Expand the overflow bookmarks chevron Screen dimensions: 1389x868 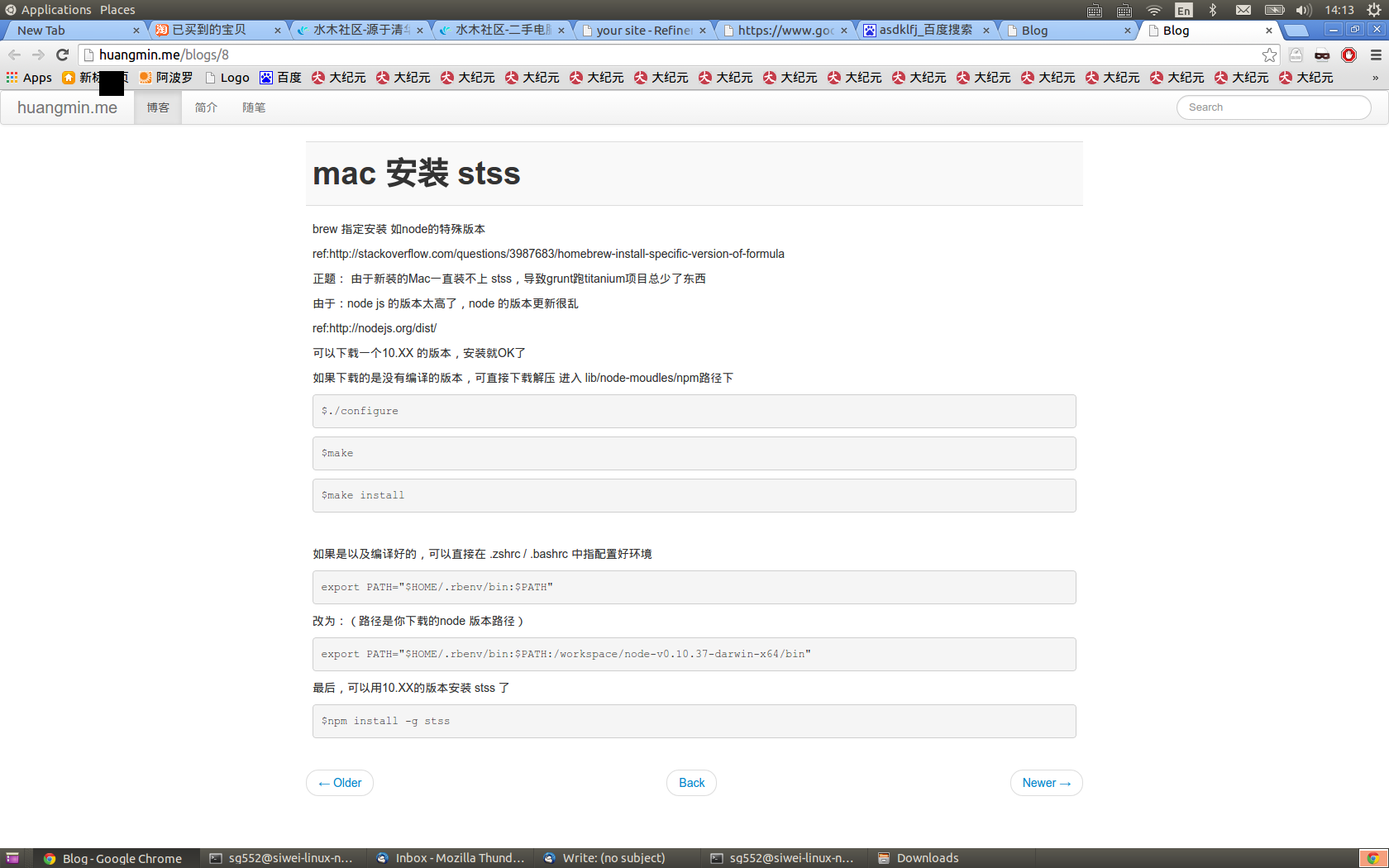1375,77
